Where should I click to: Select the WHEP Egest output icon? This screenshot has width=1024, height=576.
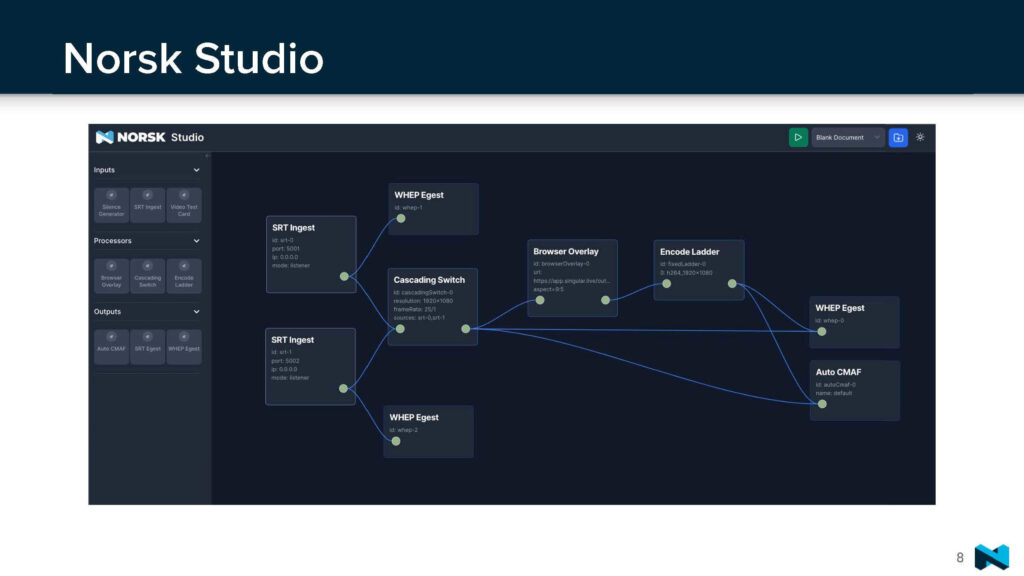tap(183, 346)
